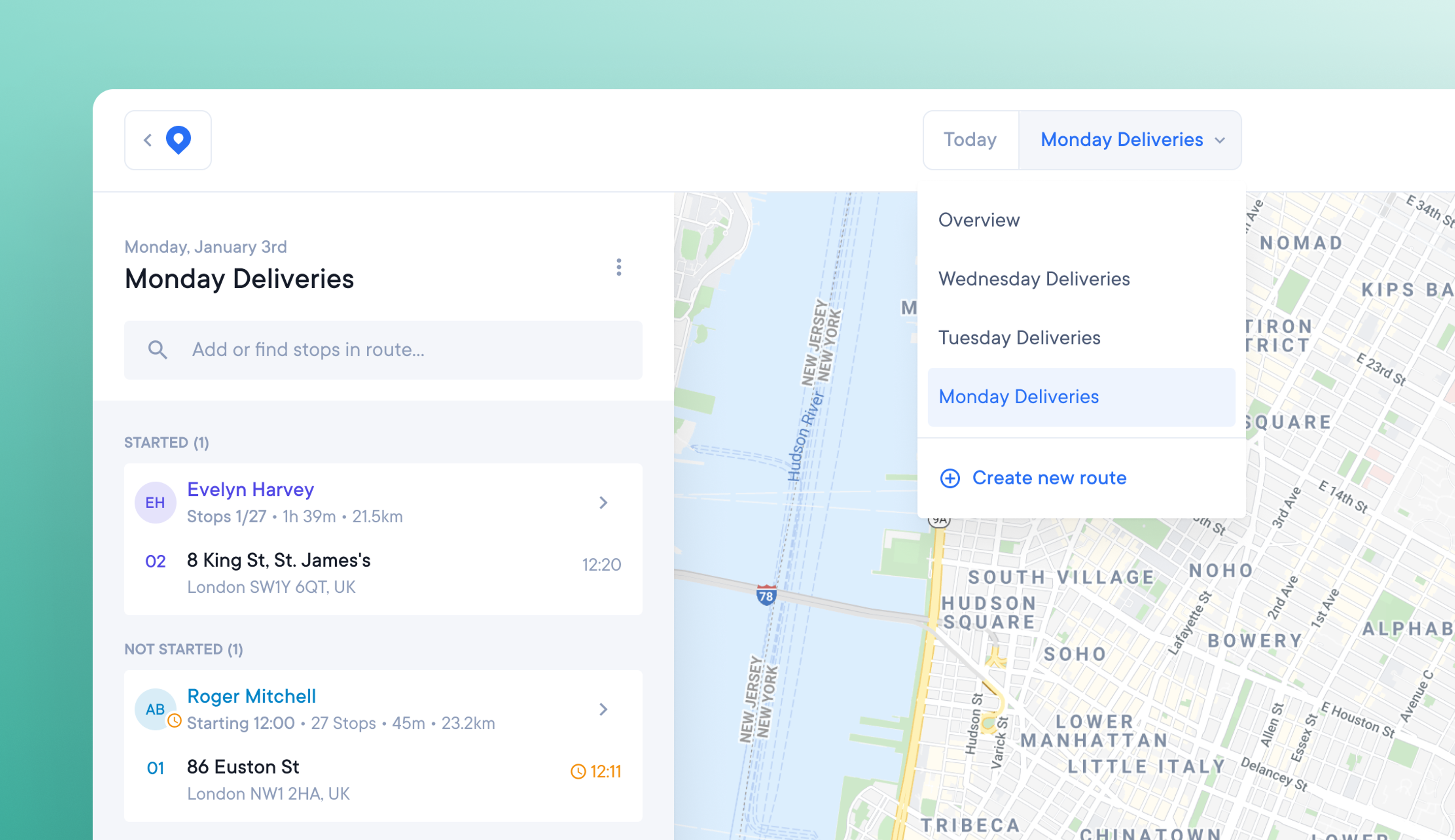The width and height of the screenshot is (1455, 840).
Task: Select highlighted Monday Deliveries menu item
Action: click(1081, 397)
